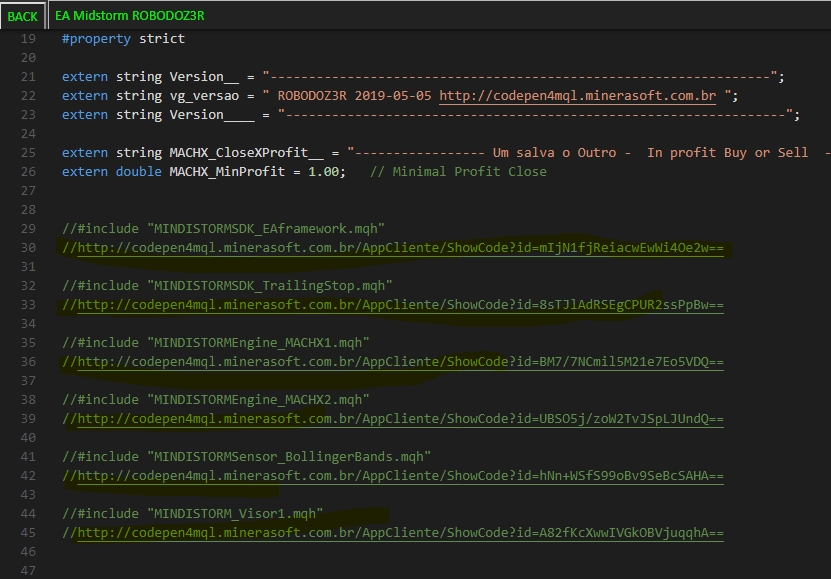
Task: Click the value 1.00 on line 26
Action: 323,172
